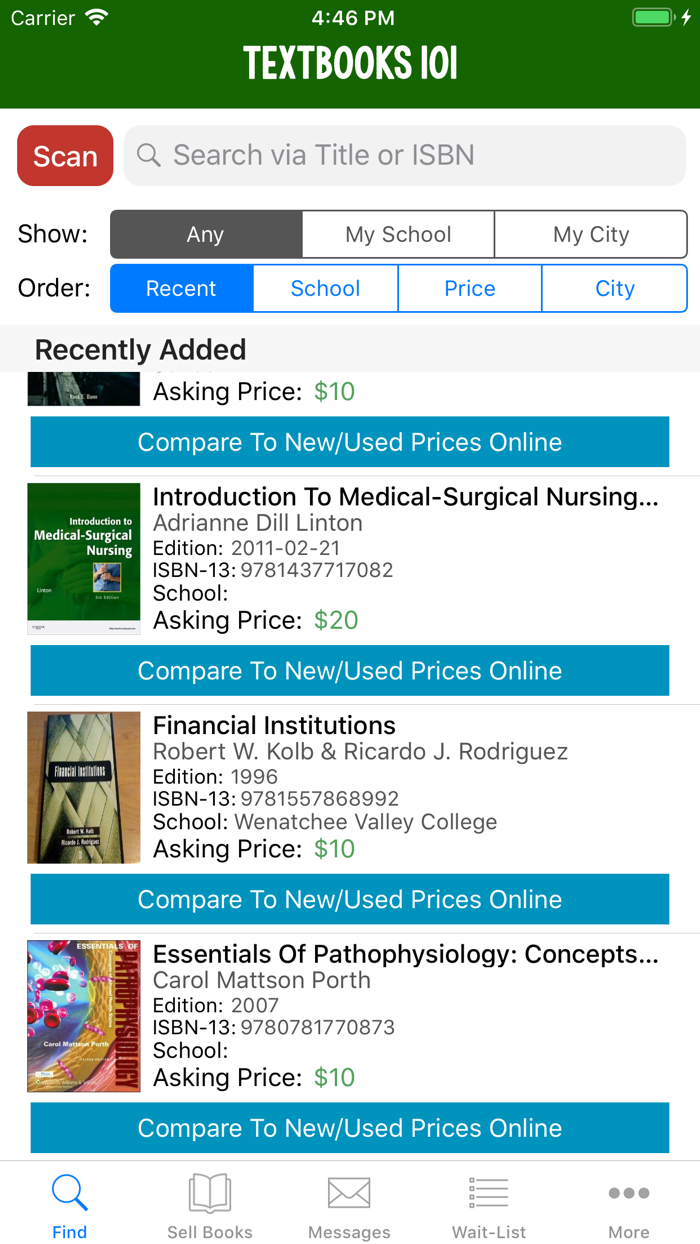Viewport: 700px width, 1244px height.
Task: Sort the list by City
Action: pos(615,288)
